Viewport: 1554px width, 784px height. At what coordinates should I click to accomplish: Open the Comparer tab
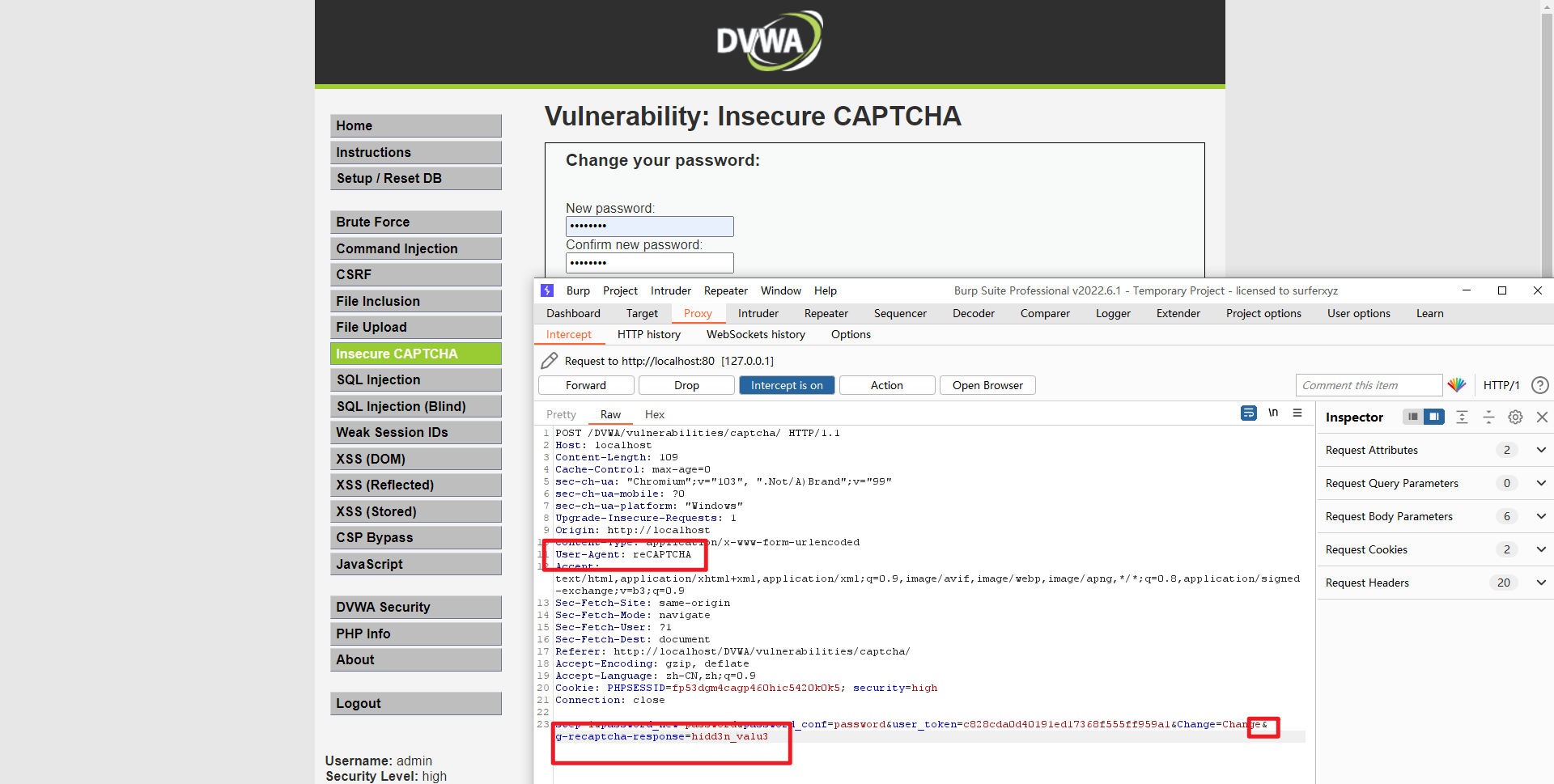pos(1045,313)
